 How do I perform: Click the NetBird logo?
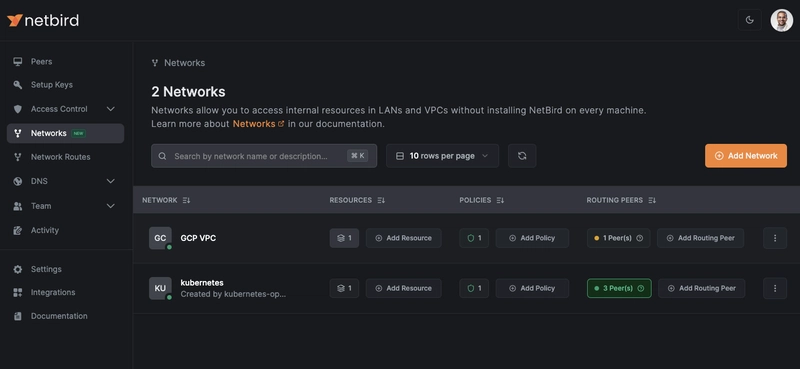pyautogui.click(x=43, y=20)
